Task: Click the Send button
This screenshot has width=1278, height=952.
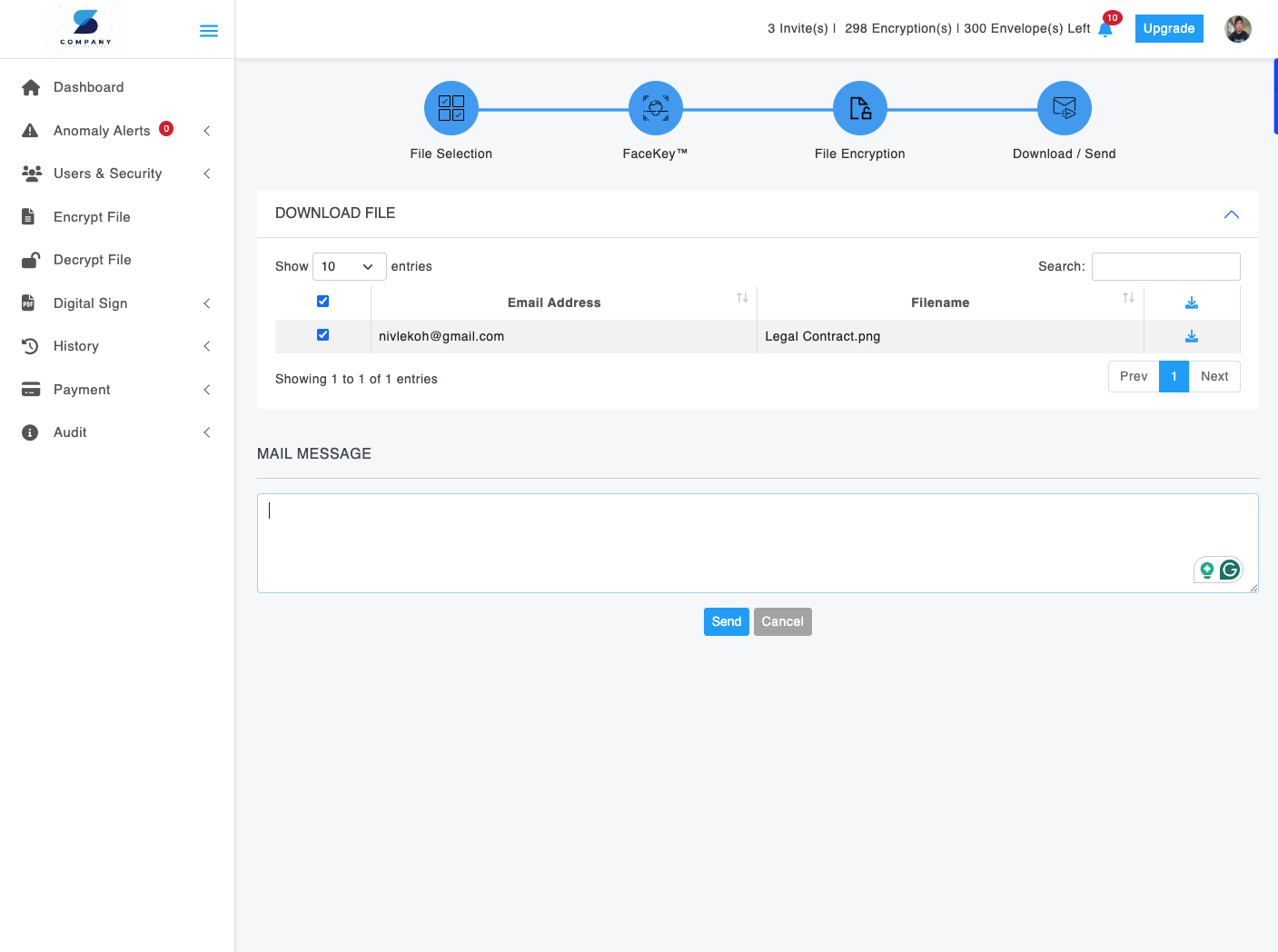Action: 726,621
